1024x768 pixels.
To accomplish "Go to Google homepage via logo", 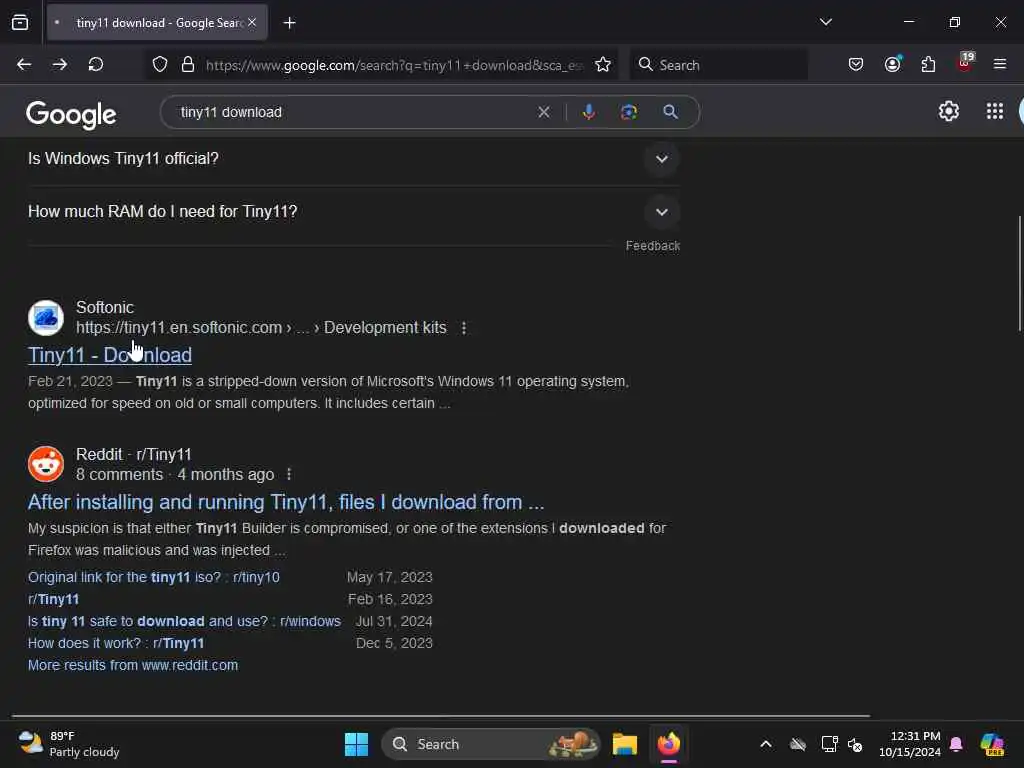I will [71, 114].
